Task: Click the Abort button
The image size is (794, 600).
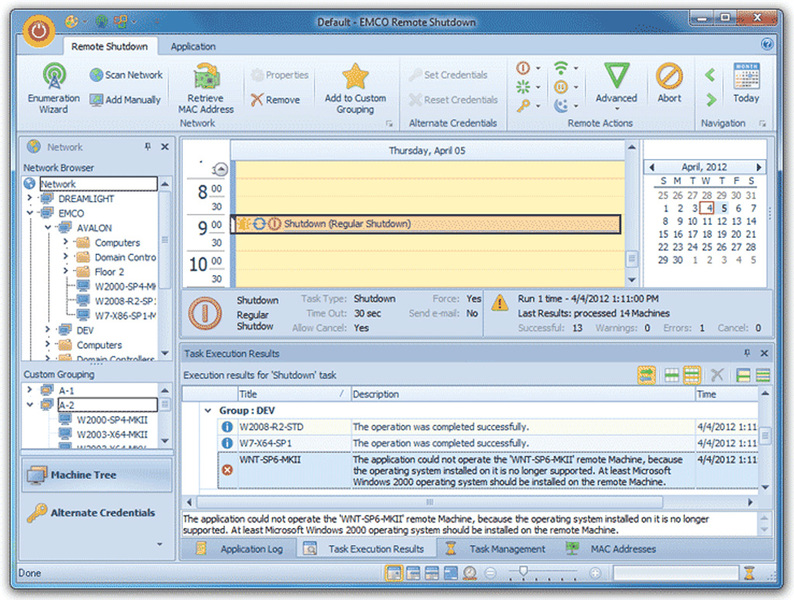Action: [x=669, y=84]
